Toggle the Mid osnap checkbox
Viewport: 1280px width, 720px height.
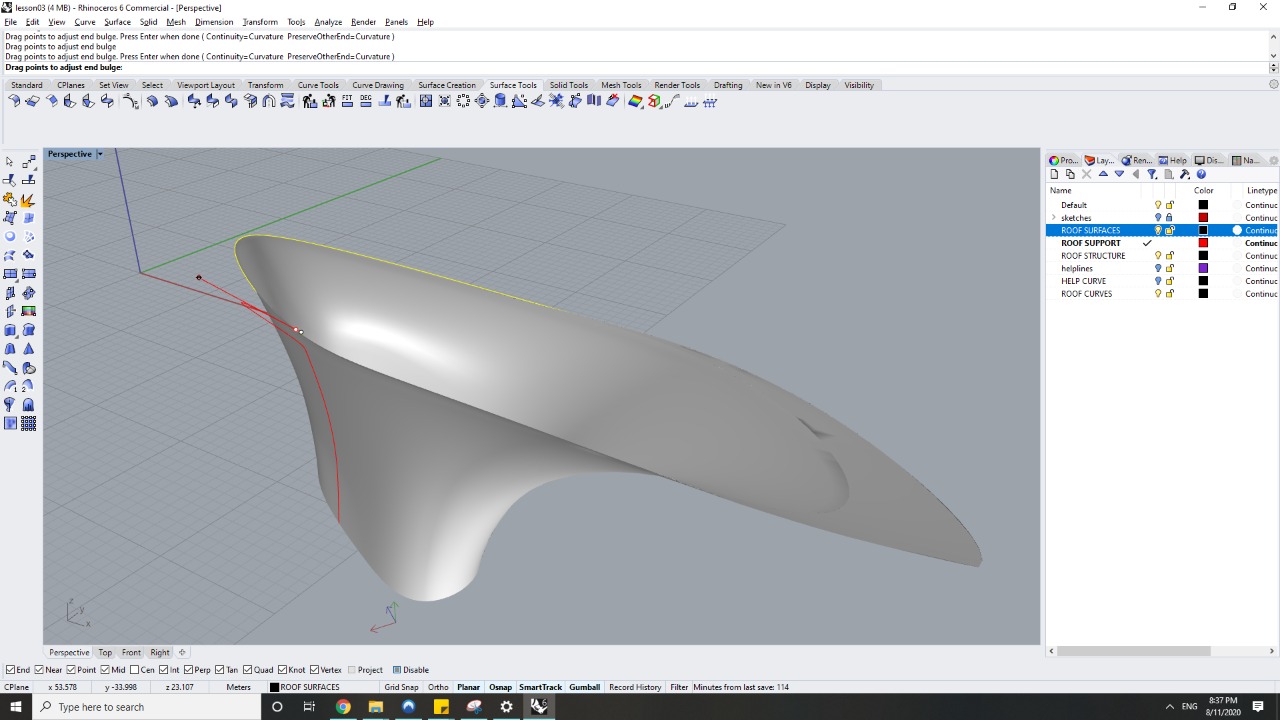tap(106, 670)
